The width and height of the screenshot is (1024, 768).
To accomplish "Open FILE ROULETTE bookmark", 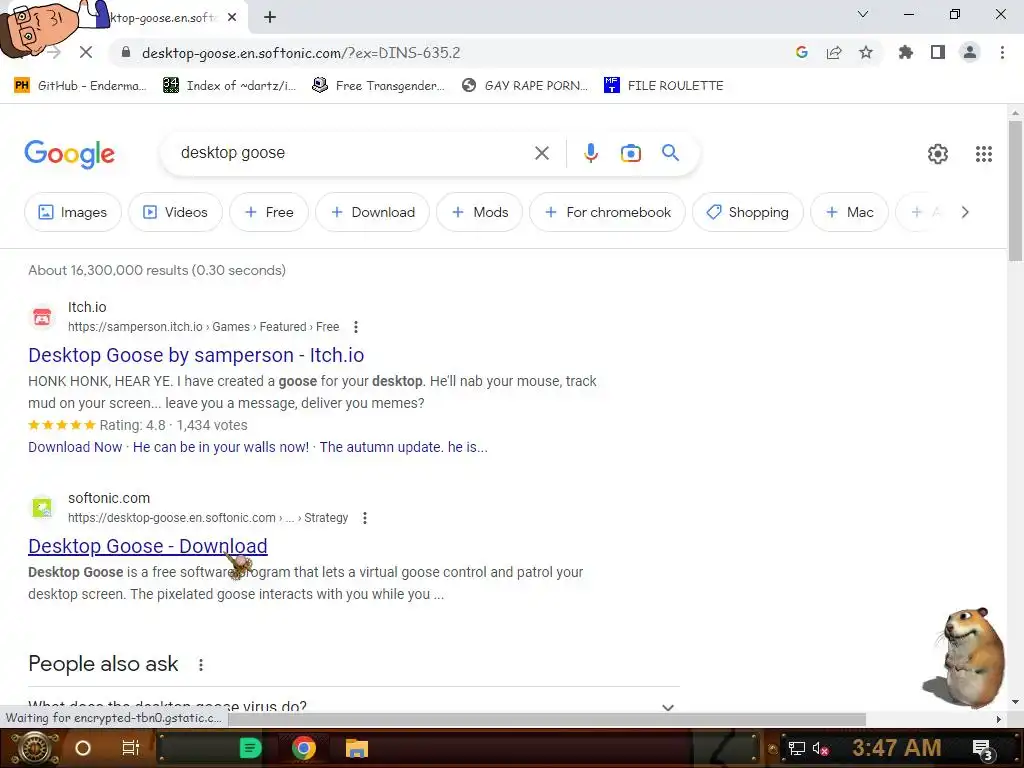I will 664,86.
